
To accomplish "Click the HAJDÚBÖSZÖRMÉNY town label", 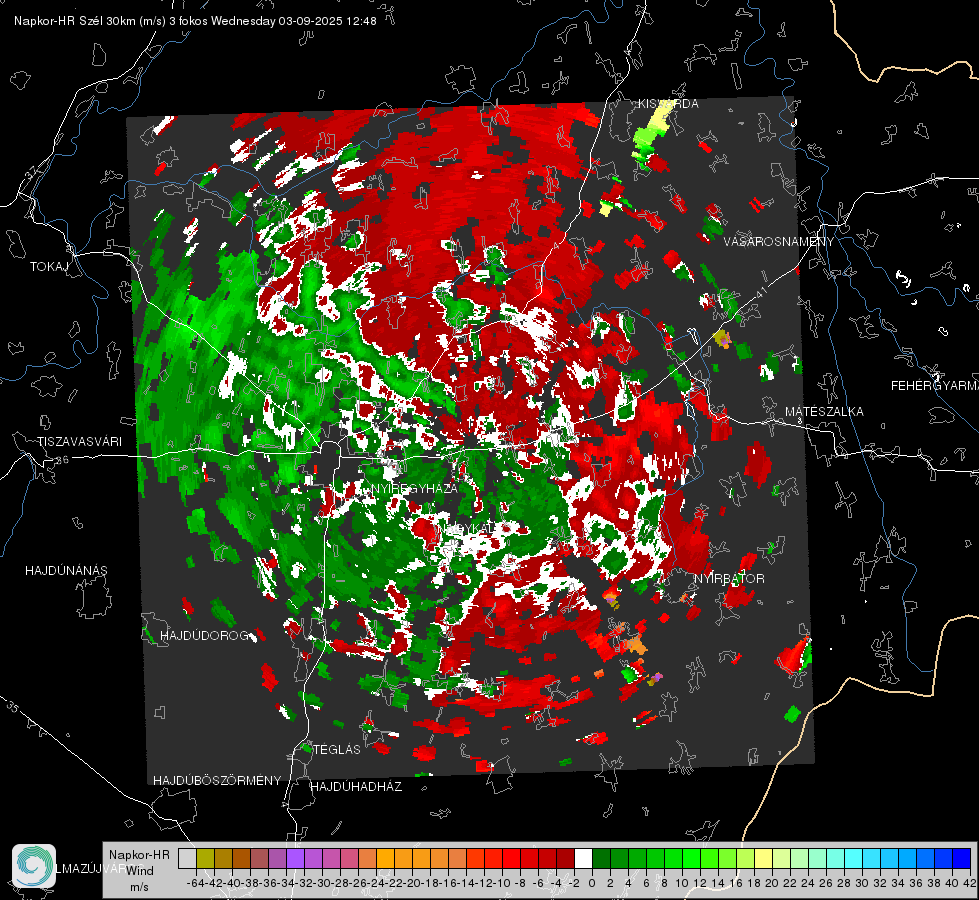I will (217, 781).
